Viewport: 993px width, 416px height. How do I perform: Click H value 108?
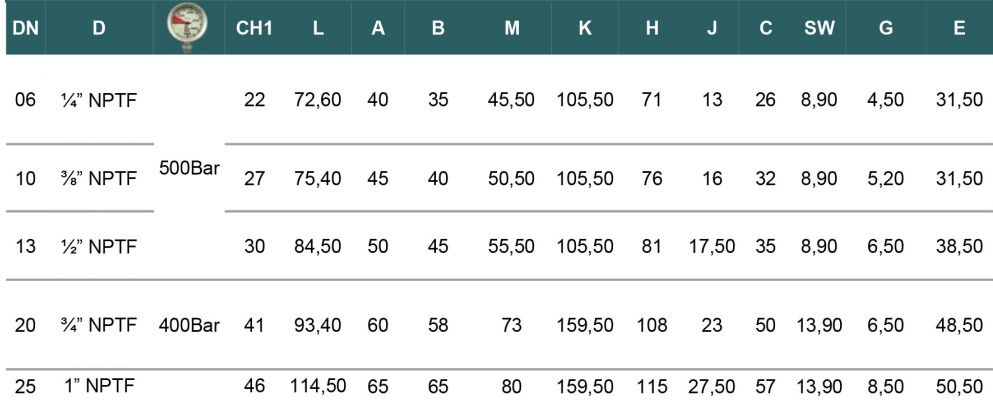[652, 325]
